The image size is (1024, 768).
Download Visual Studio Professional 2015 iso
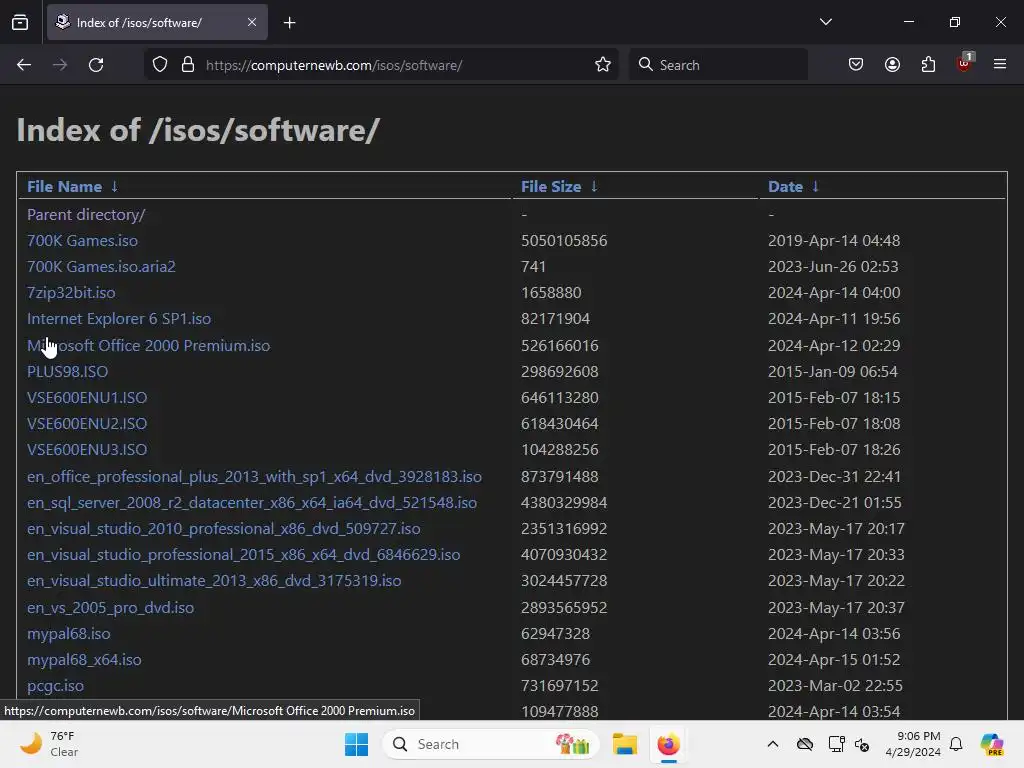coord(244,555)
